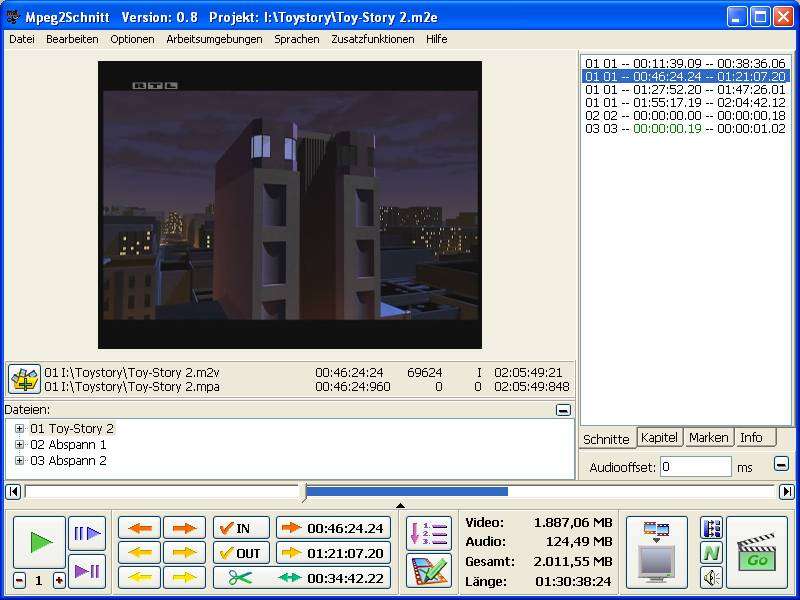The width and height of the screenshot is (800, 600).
Task: Click the filmstrip with green checkmark icon
Action: pyautogui.click(x=429, y=570)
